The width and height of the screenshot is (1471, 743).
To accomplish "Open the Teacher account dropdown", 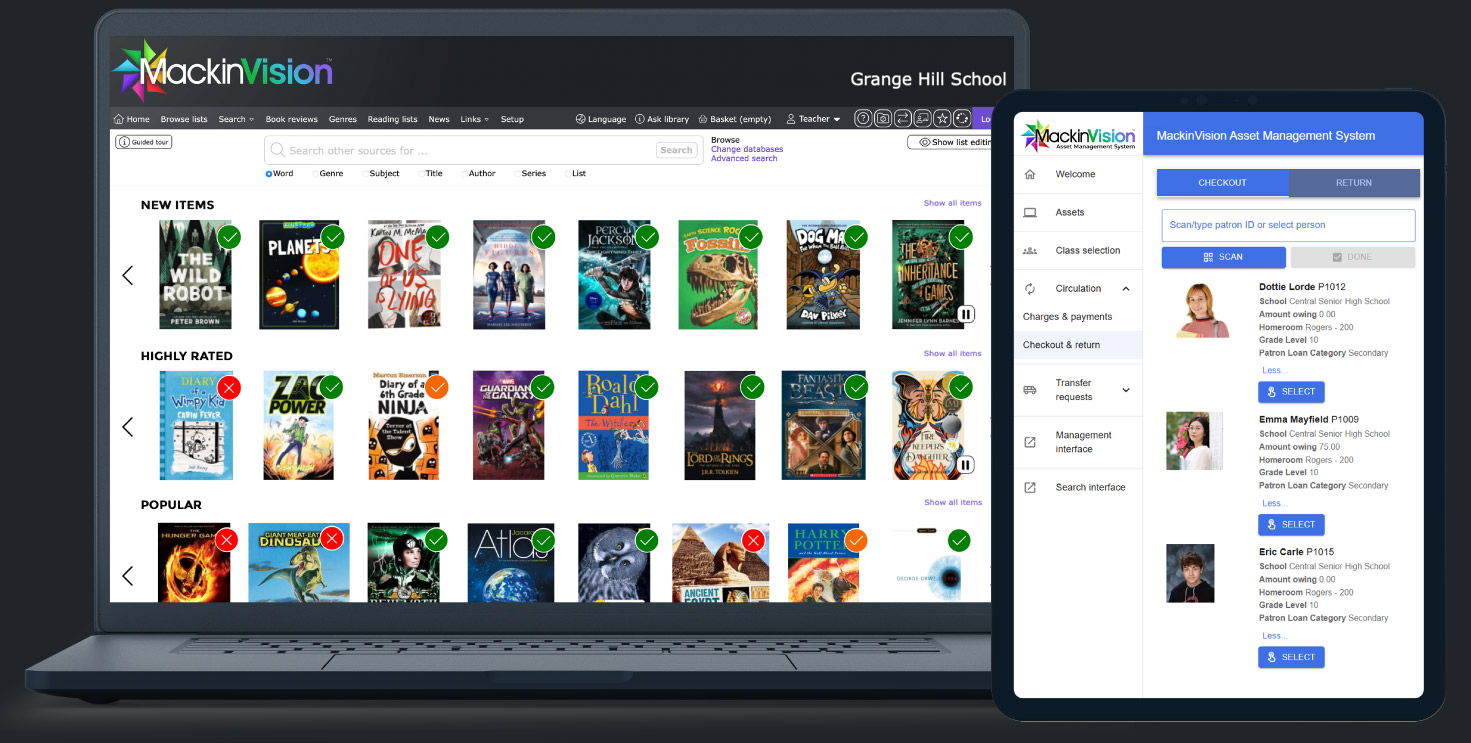I will [x=814, y=119].
